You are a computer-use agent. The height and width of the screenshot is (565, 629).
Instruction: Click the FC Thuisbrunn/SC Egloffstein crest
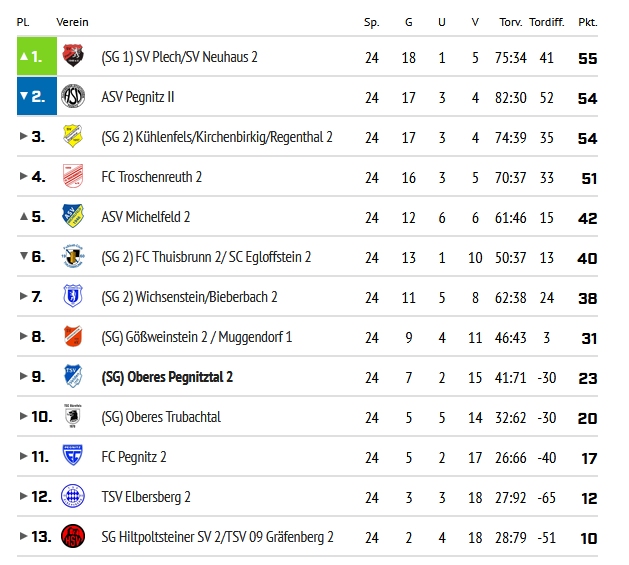[x=73, y=256]
